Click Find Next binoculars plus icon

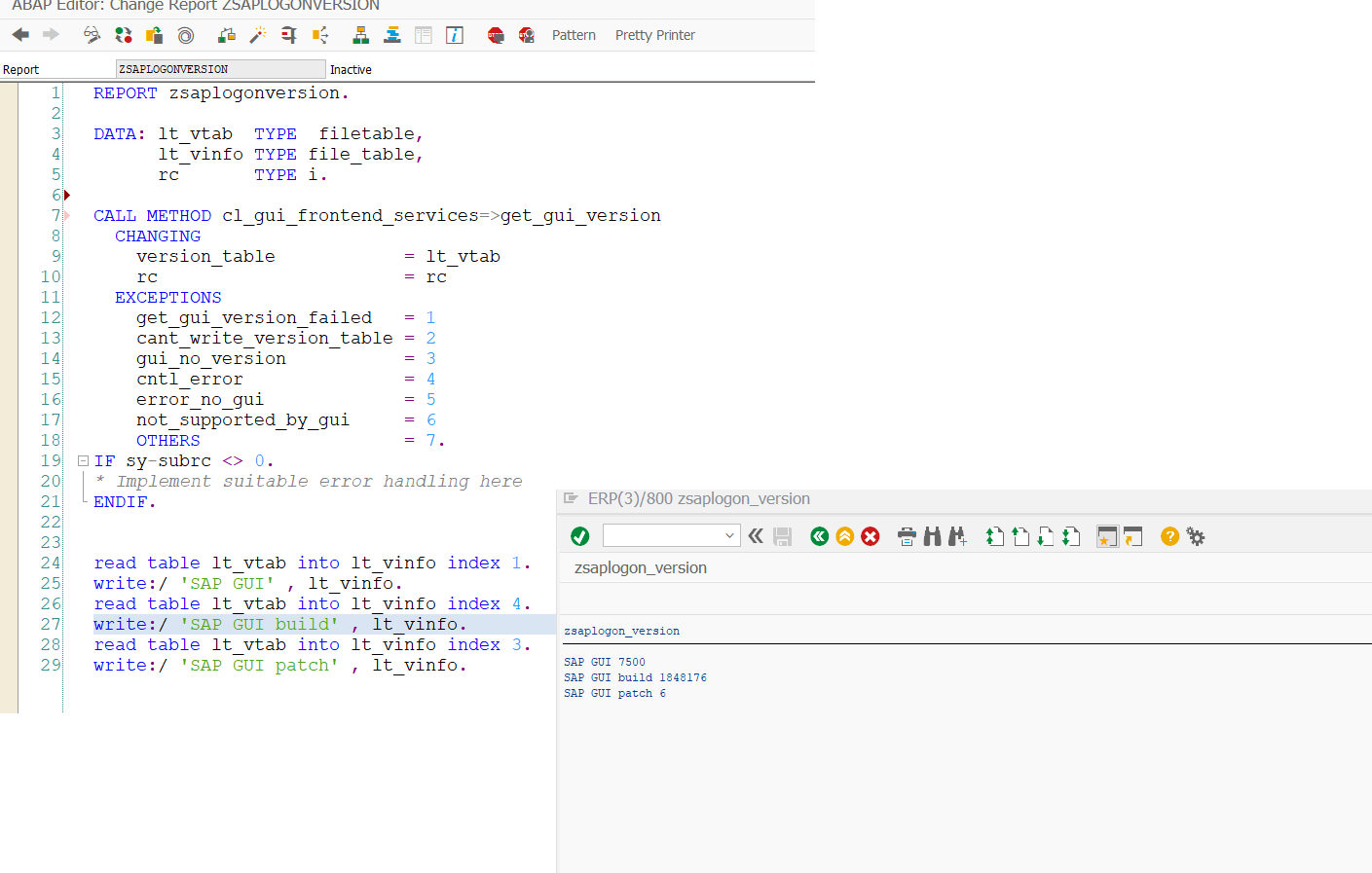957,536
